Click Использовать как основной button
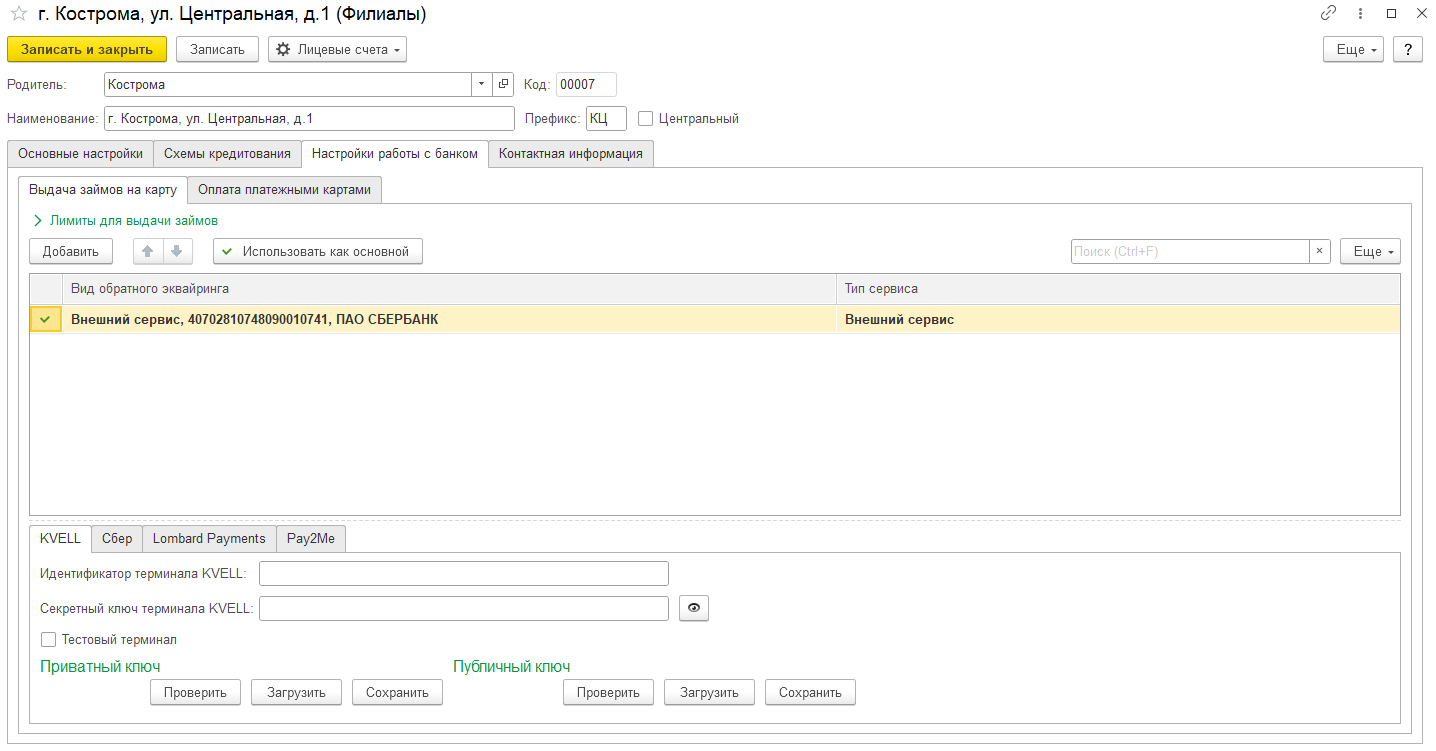This screenshot has height=751, width=1436. [318, 251]
